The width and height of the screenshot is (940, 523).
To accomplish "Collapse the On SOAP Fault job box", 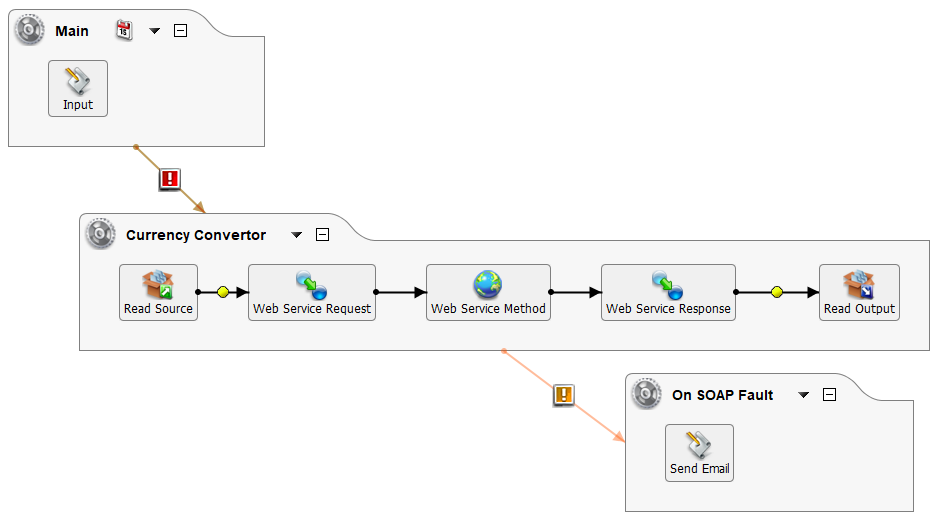I will tap(829, 395).
